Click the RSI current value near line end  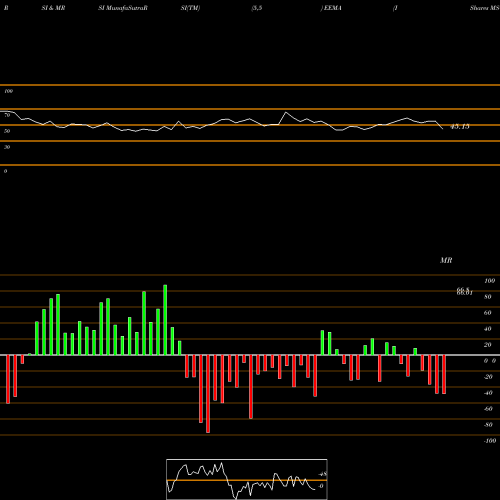coord(460,126)
